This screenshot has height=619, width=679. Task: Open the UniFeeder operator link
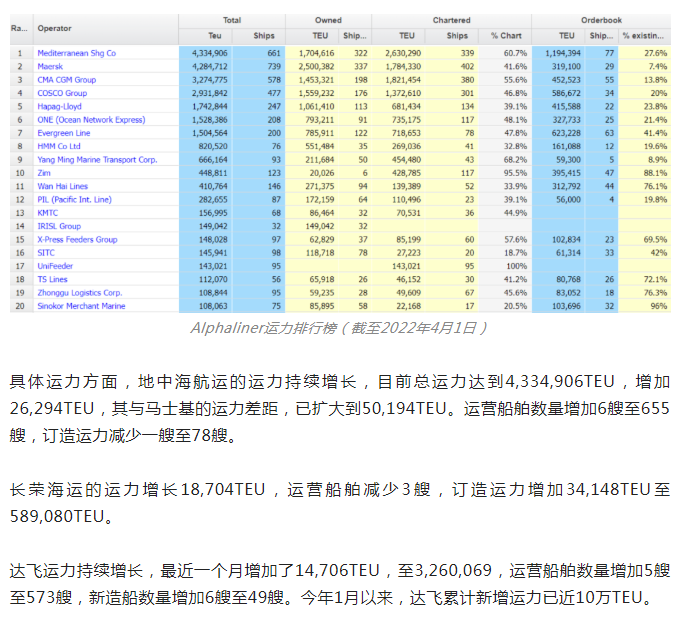[x=55, y=266]
